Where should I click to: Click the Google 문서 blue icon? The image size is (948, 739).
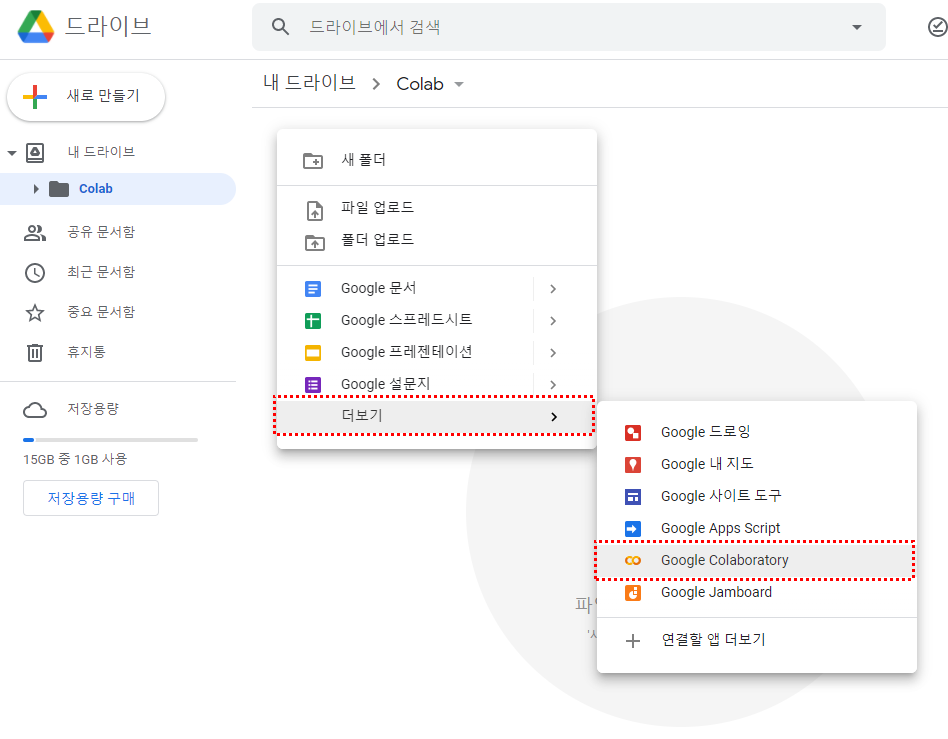(x=313, y=289)
